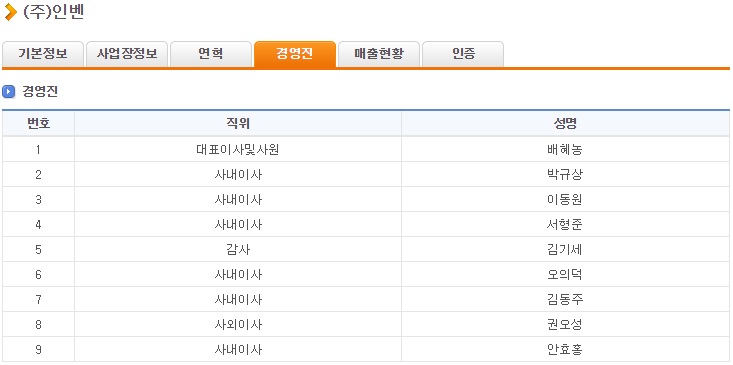Viewport: 733px width, 365px height.
Task: Select the name 오의덕
Action: point(565,274)
